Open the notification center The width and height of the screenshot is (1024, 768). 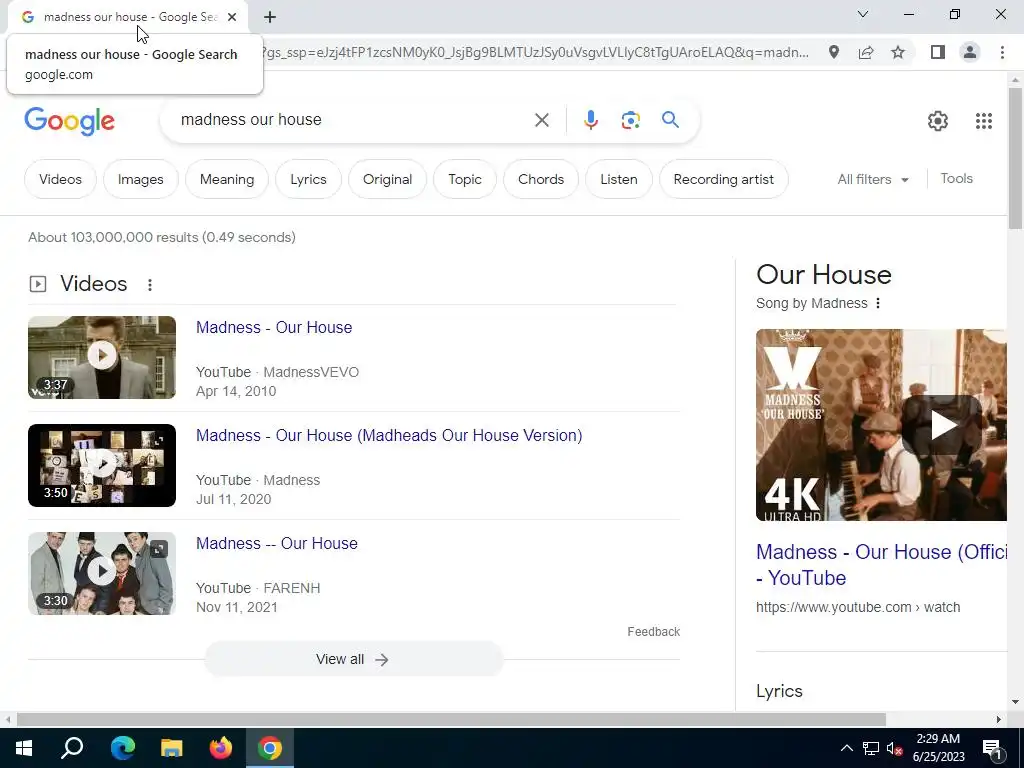pos(993,748)
